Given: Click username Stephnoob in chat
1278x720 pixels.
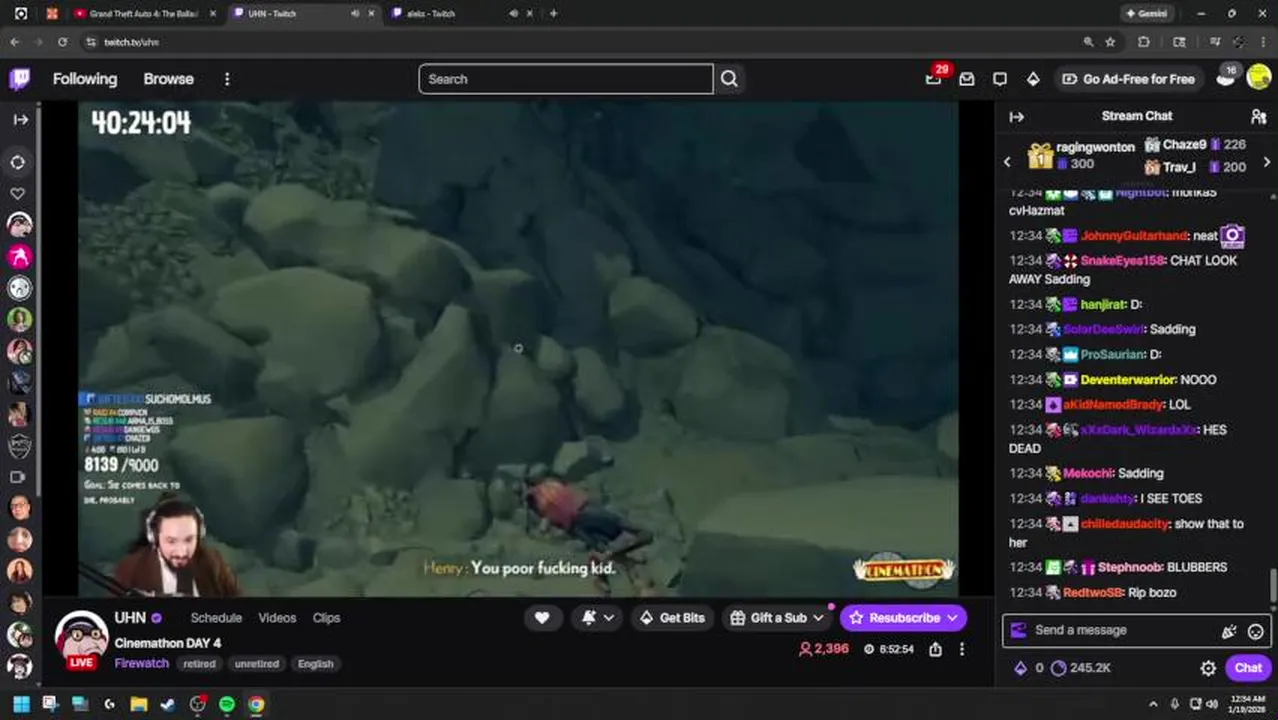Looking at the screenshot, I should click(1130, 567).
